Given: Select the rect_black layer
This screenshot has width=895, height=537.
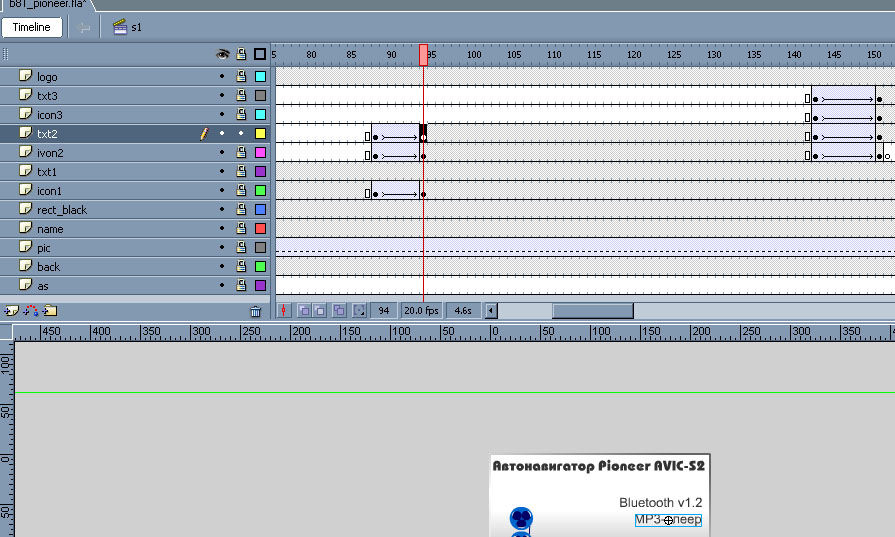Looking at the screenshot, I should tap(135, 209).
